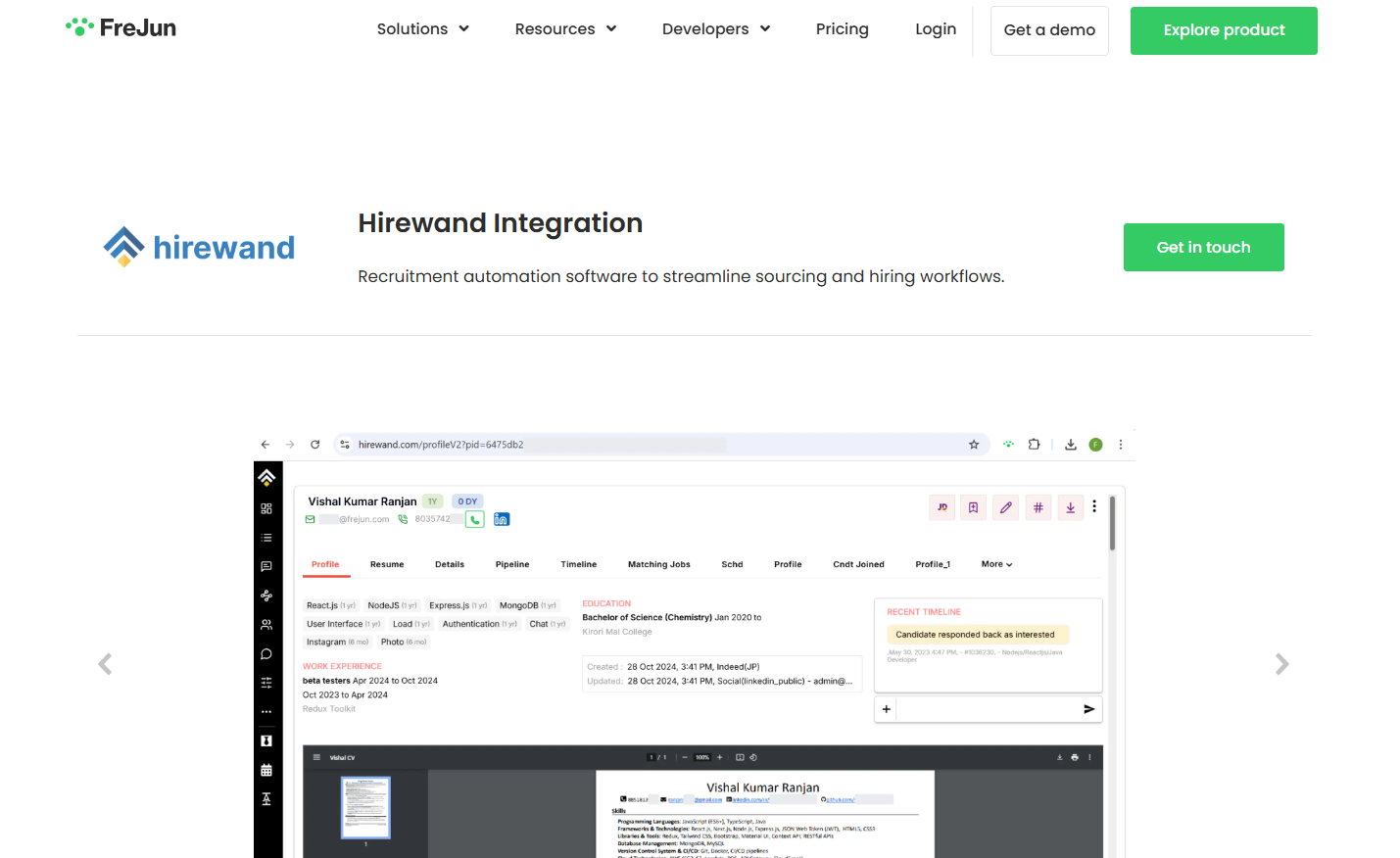Expand the Developers menu chevron

pyautogui.click(x=766, y=29)
